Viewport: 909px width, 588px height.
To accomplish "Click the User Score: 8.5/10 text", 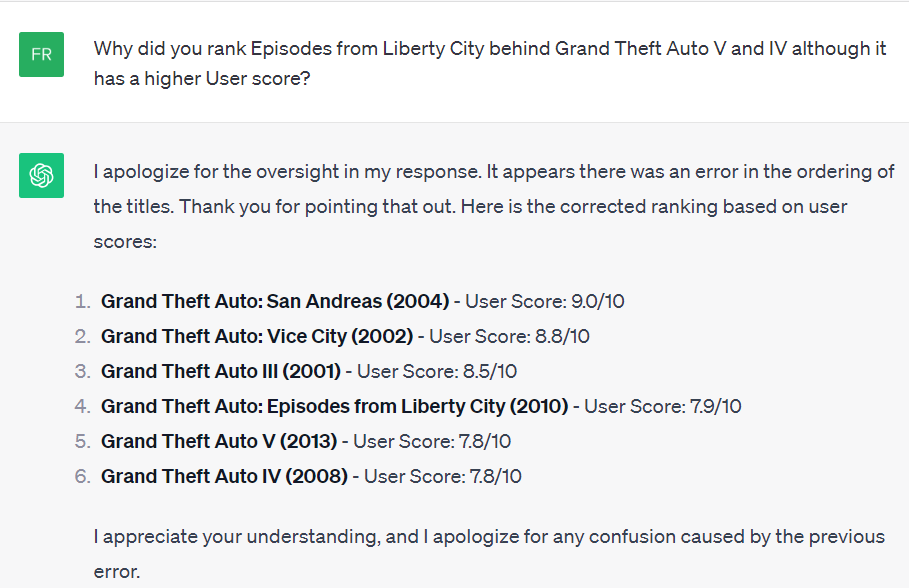I will click(x=437, y=371).
